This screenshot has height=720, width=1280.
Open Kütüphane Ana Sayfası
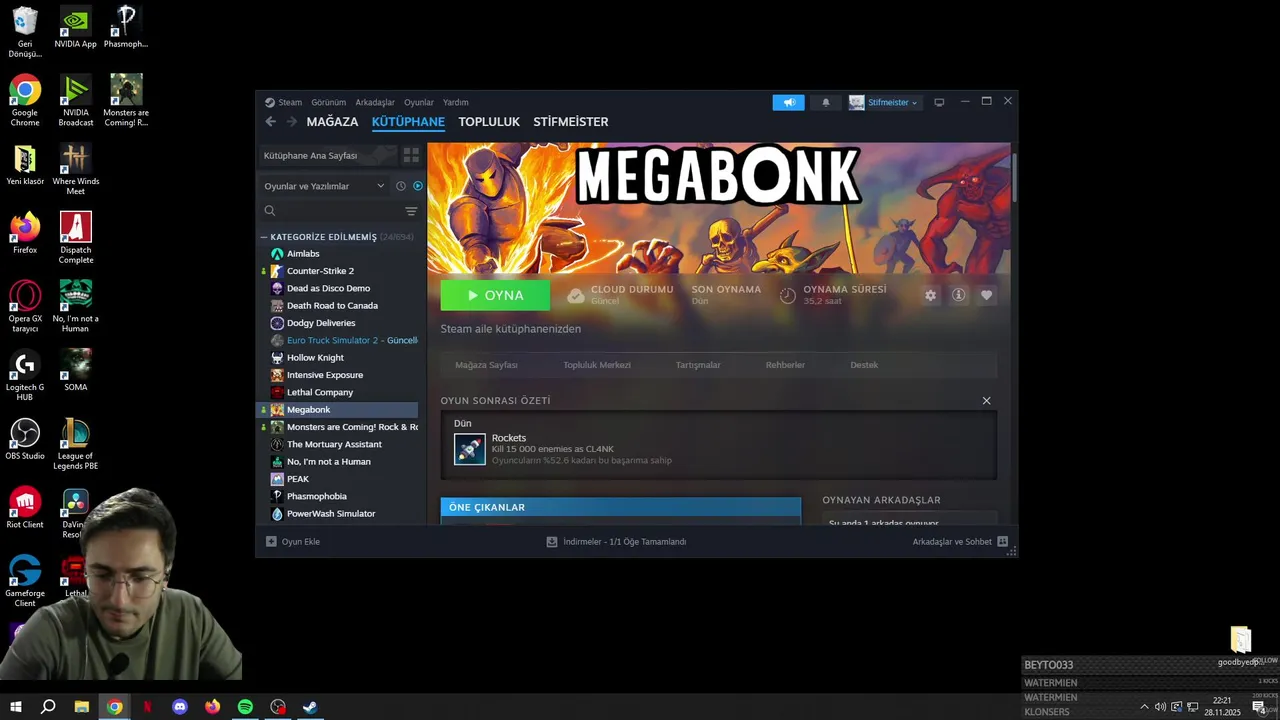coord(326,155)
